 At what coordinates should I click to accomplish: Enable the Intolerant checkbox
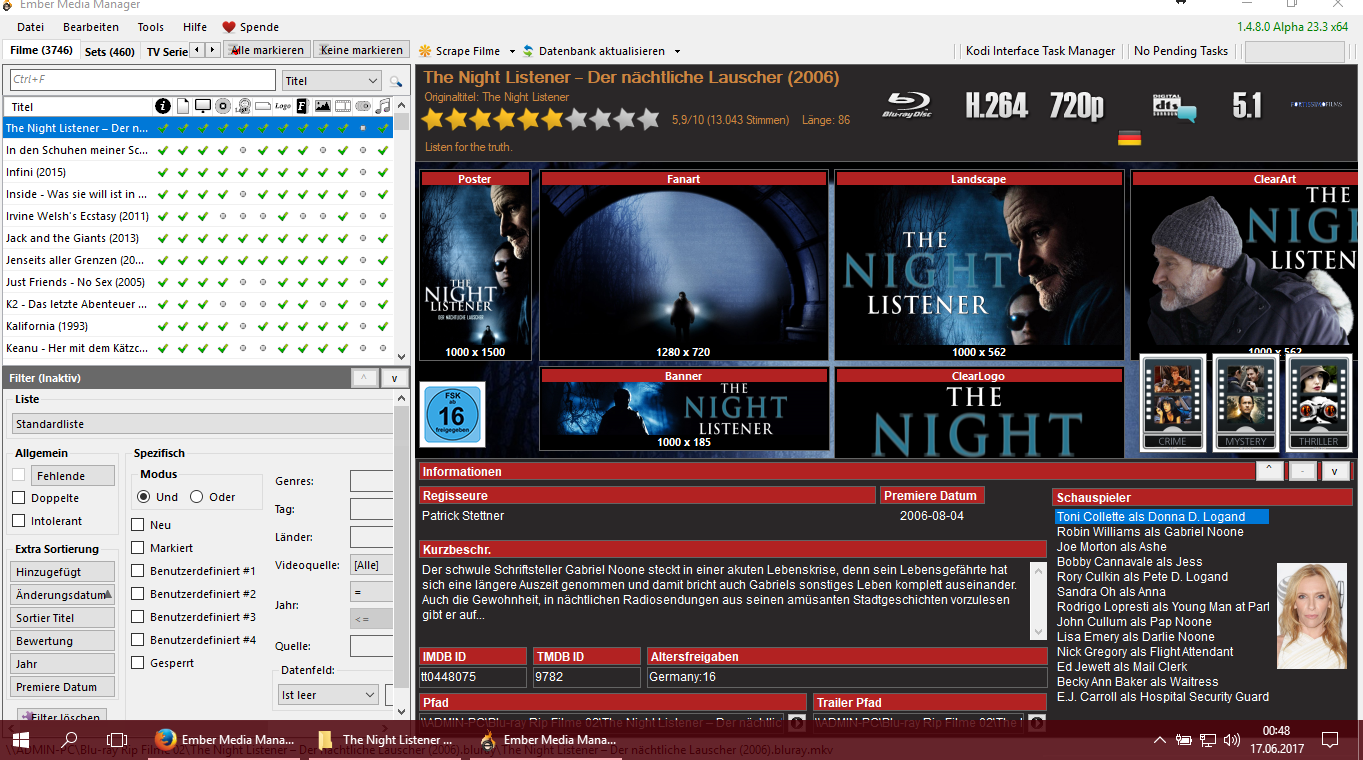18,521
